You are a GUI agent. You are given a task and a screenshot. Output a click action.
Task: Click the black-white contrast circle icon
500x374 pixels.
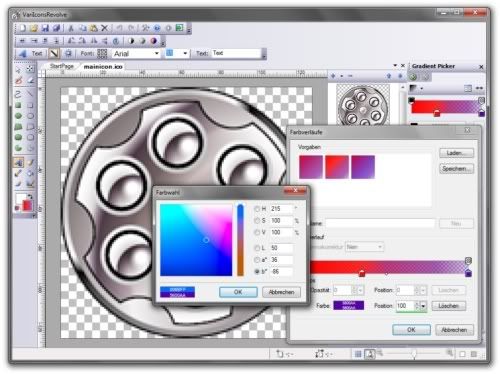point(131,41)
